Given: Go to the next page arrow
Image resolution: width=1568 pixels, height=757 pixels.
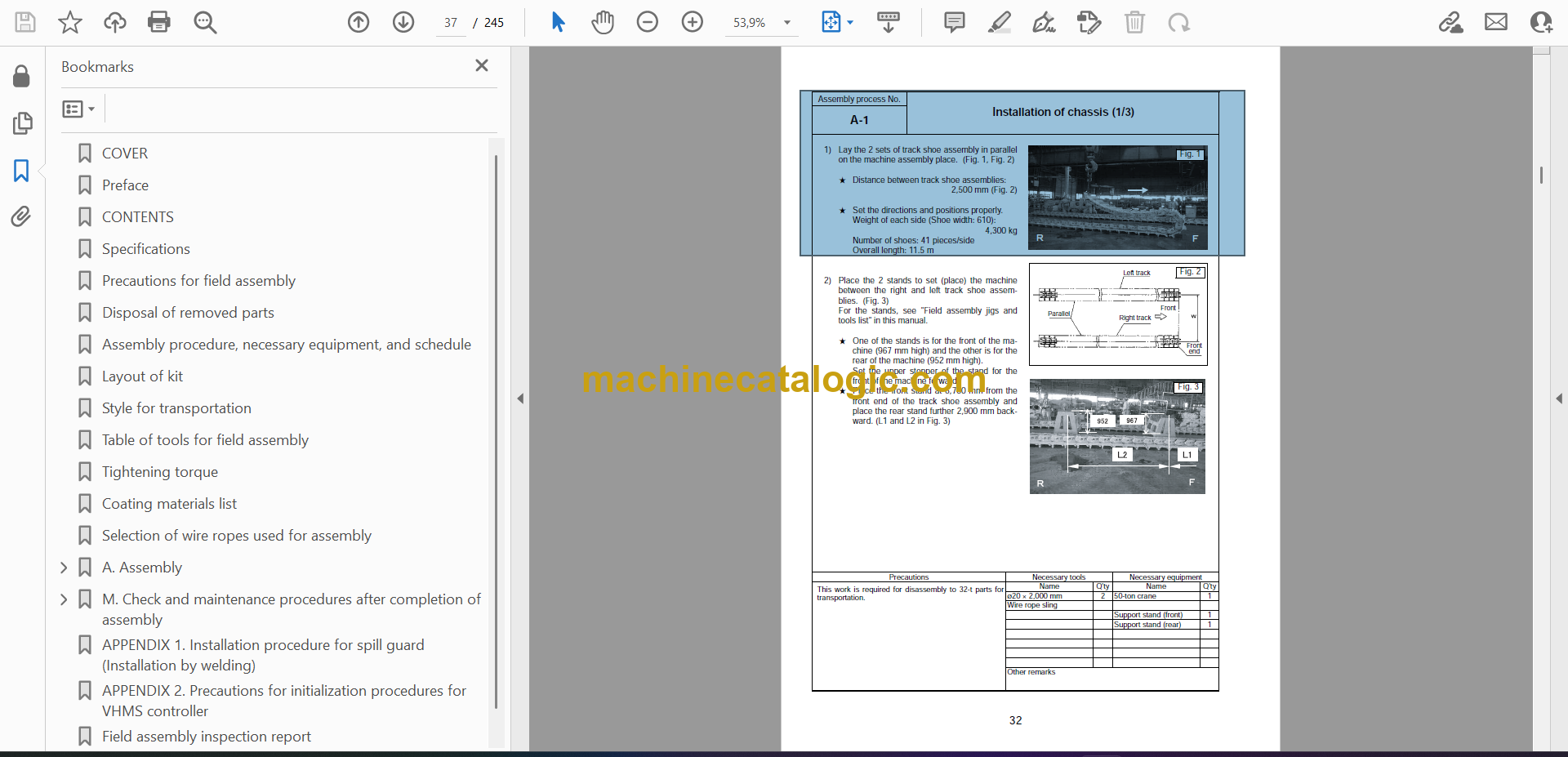Looking at the screenshot, I should click(x=403, y=22).
